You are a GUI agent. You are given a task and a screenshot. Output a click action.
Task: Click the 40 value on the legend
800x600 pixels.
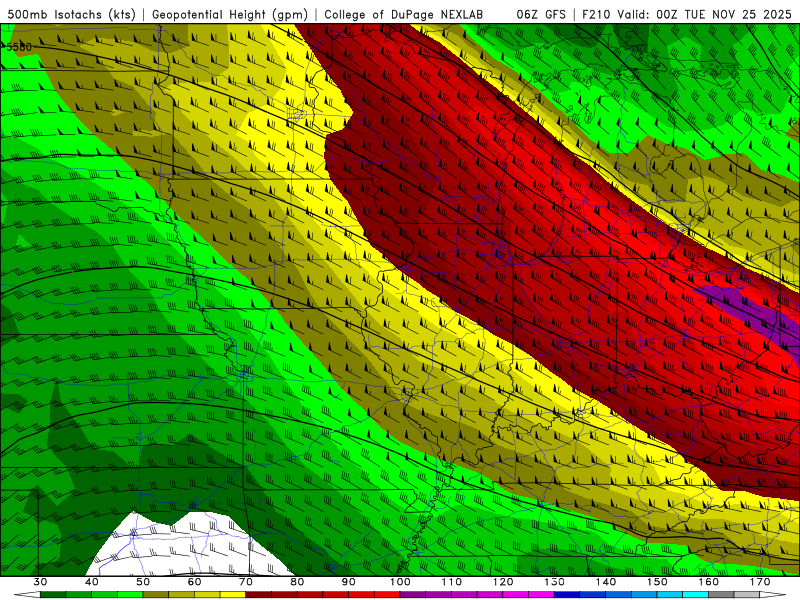click(92, 582)
